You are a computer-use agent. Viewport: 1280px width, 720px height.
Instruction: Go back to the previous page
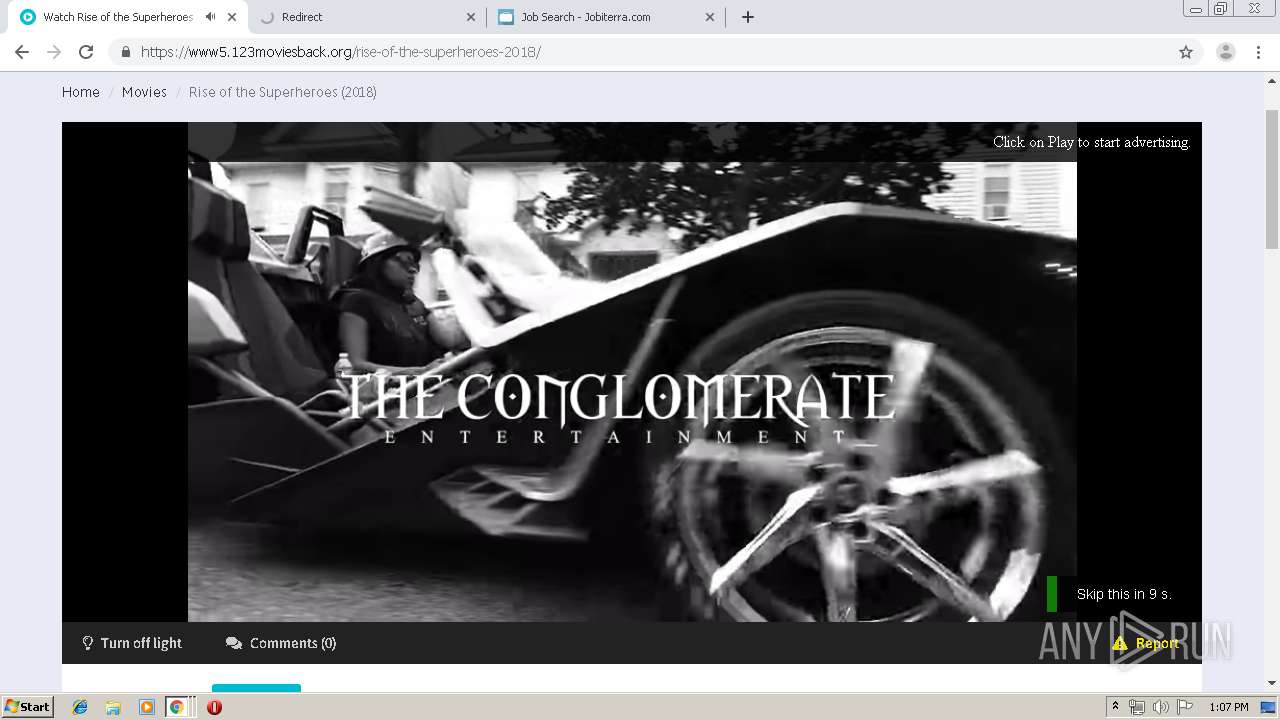click(22, 52)
